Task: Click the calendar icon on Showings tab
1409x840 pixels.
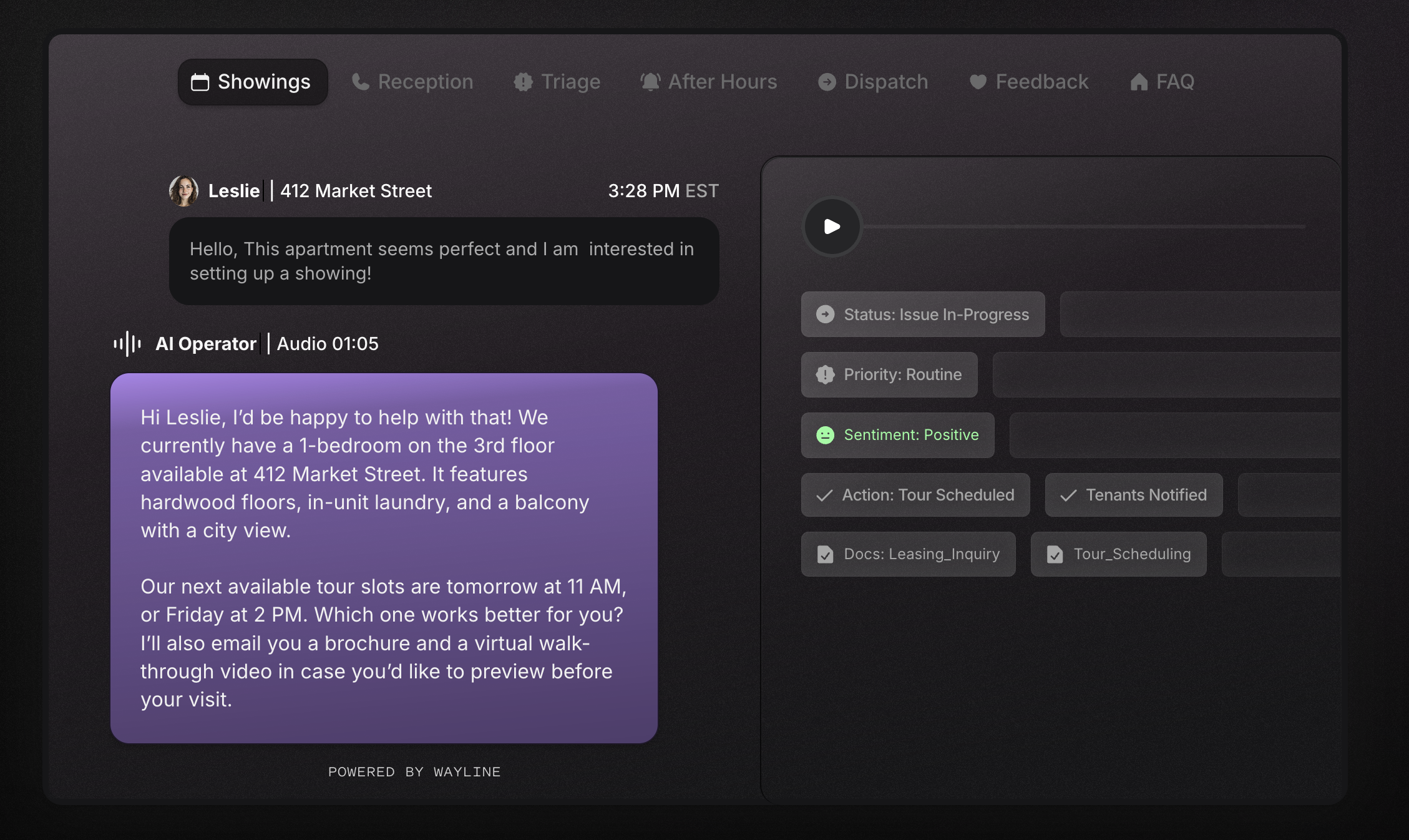Action: point(200,82)
